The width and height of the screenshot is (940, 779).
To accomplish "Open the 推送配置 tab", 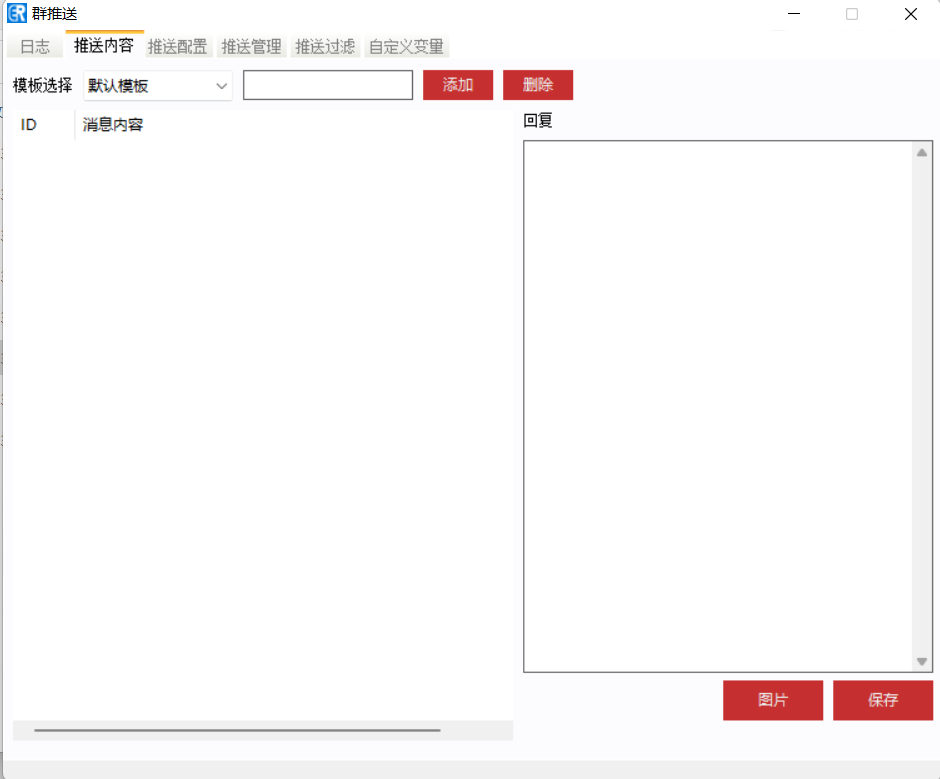I will click(x=178, y=47).
